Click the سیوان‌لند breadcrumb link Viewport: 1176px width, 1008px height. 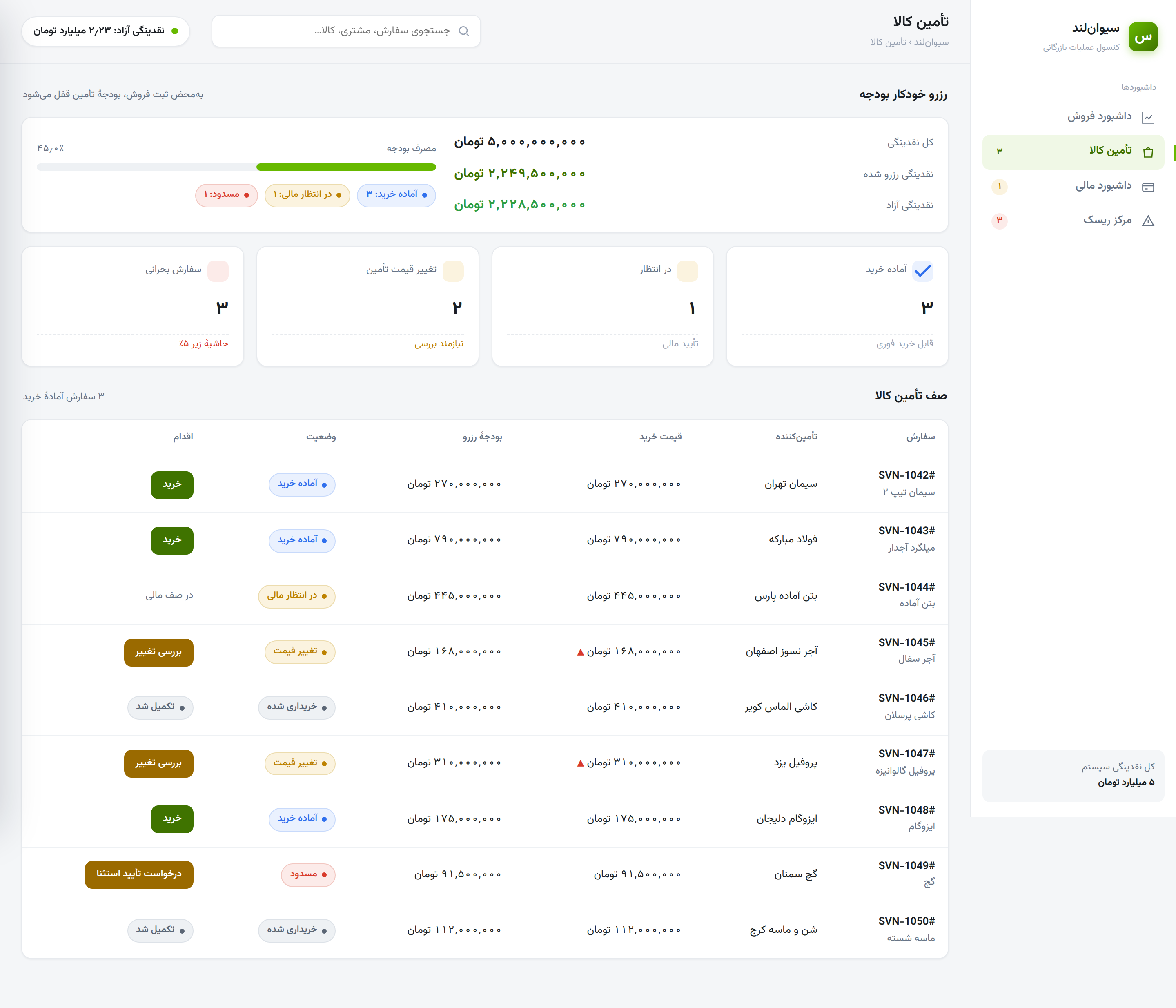[x=931, y=42]
